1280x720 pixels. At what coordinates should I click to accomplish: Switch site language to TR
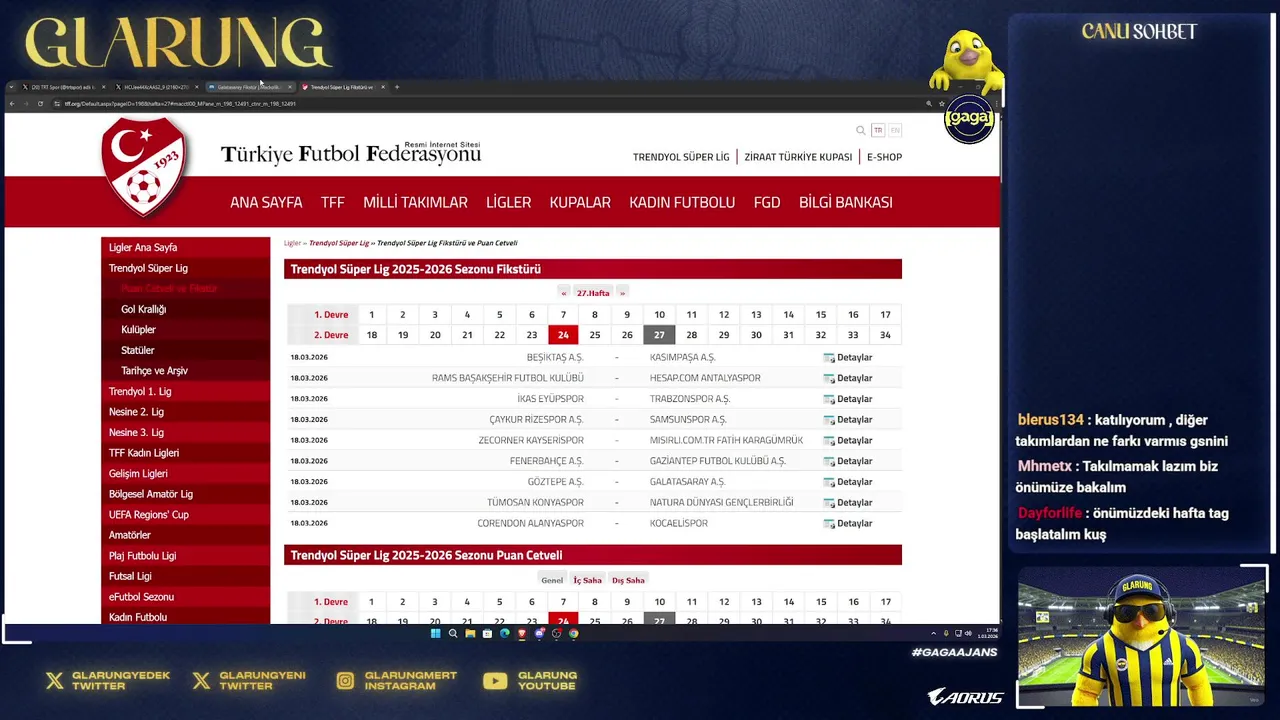878,130
